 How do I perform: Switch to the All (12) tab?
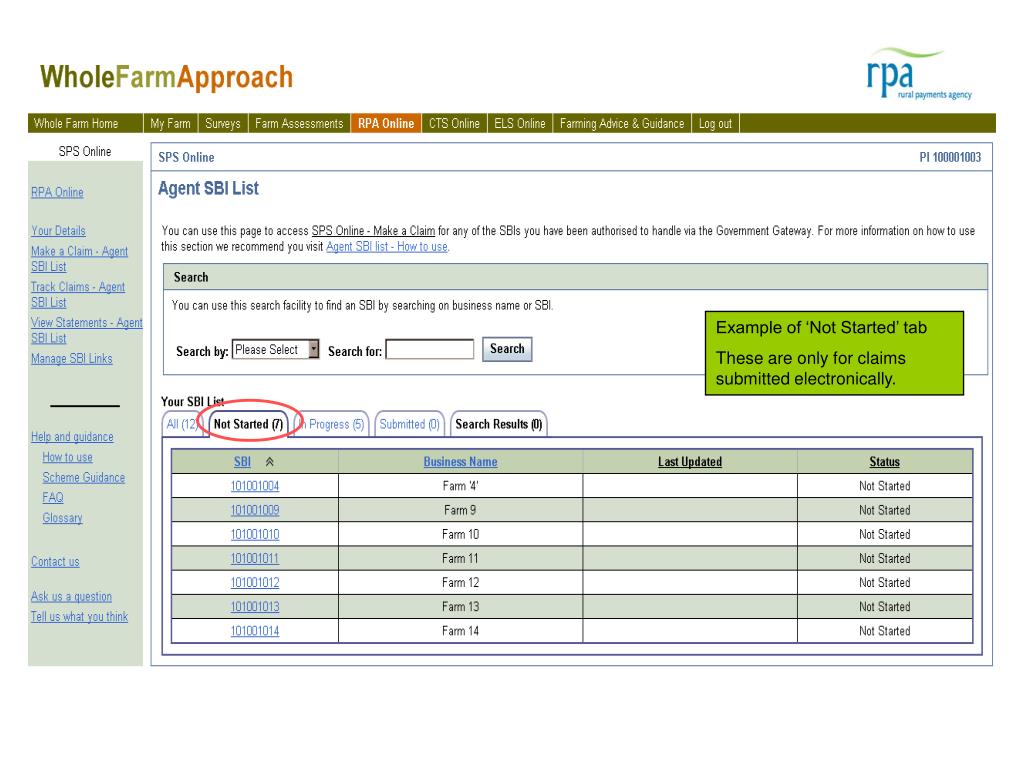point(182,424)
